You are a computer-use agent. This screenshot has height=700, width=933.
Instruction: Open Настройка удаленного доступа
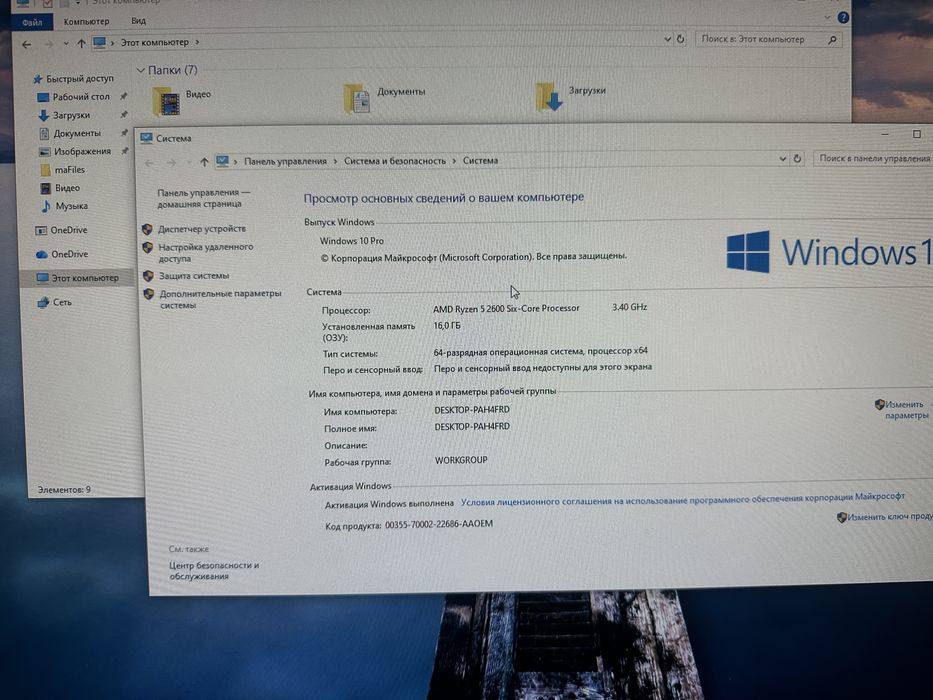[x=205, y=252]
